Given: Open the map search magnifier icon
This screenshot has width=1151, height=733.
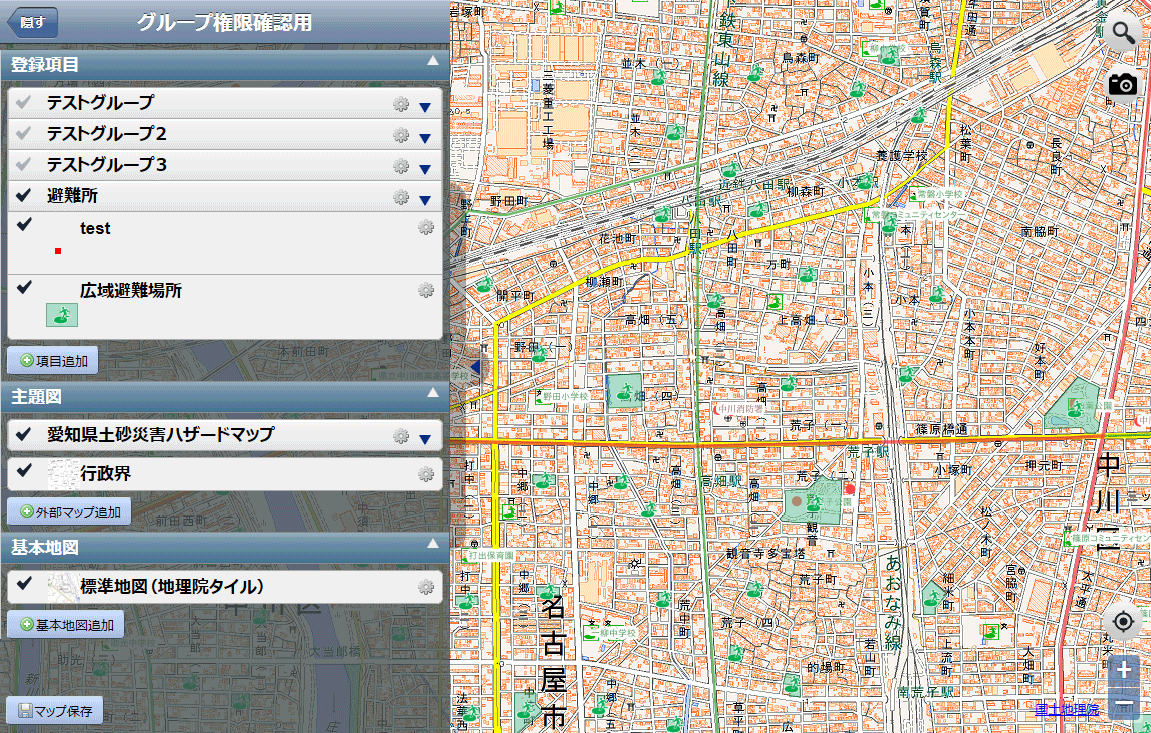Looking at the screenshot, I should pyautogui.click(x=1122, y=33).
